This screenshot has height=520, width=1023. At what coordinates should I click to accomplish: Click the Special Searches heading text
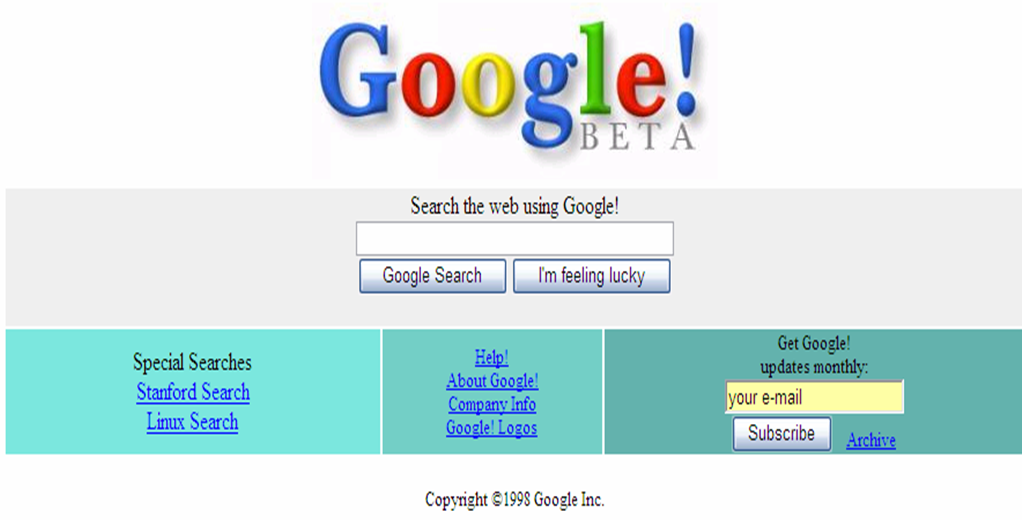192,362
